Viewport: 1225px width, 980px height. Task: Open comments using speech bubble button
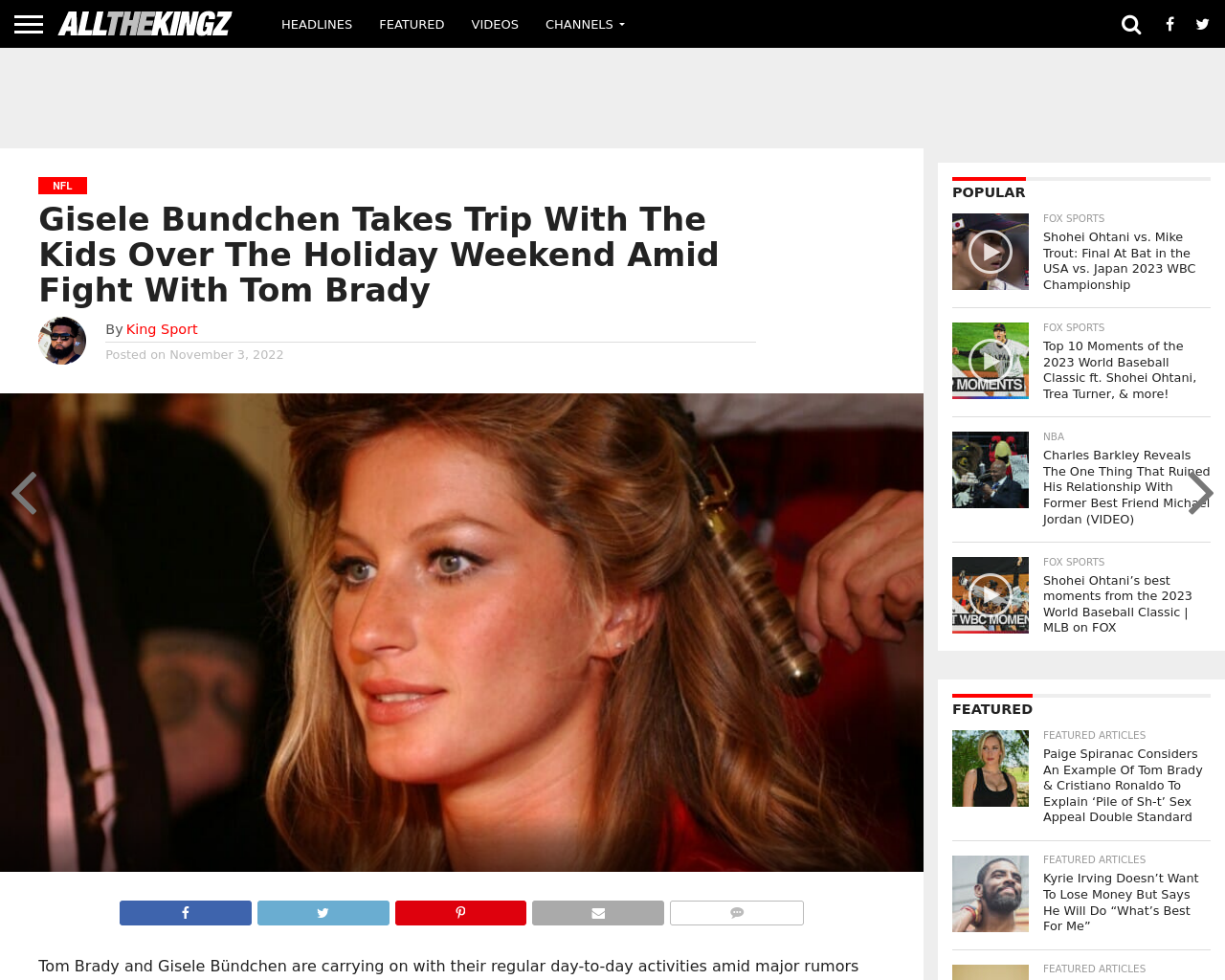[x=737, y=913]
